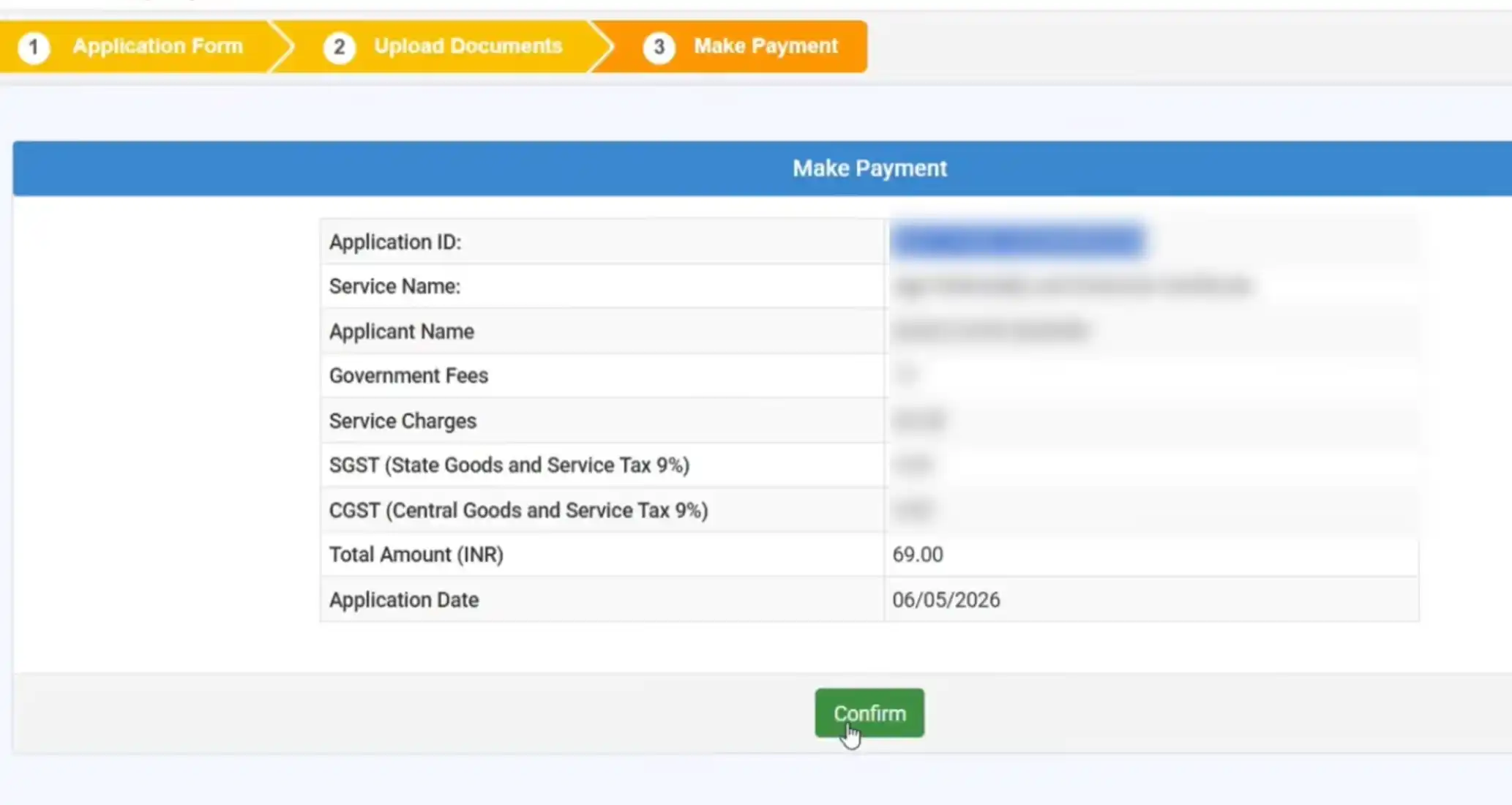Click step number 3 circle

click(x=659, y=47)
